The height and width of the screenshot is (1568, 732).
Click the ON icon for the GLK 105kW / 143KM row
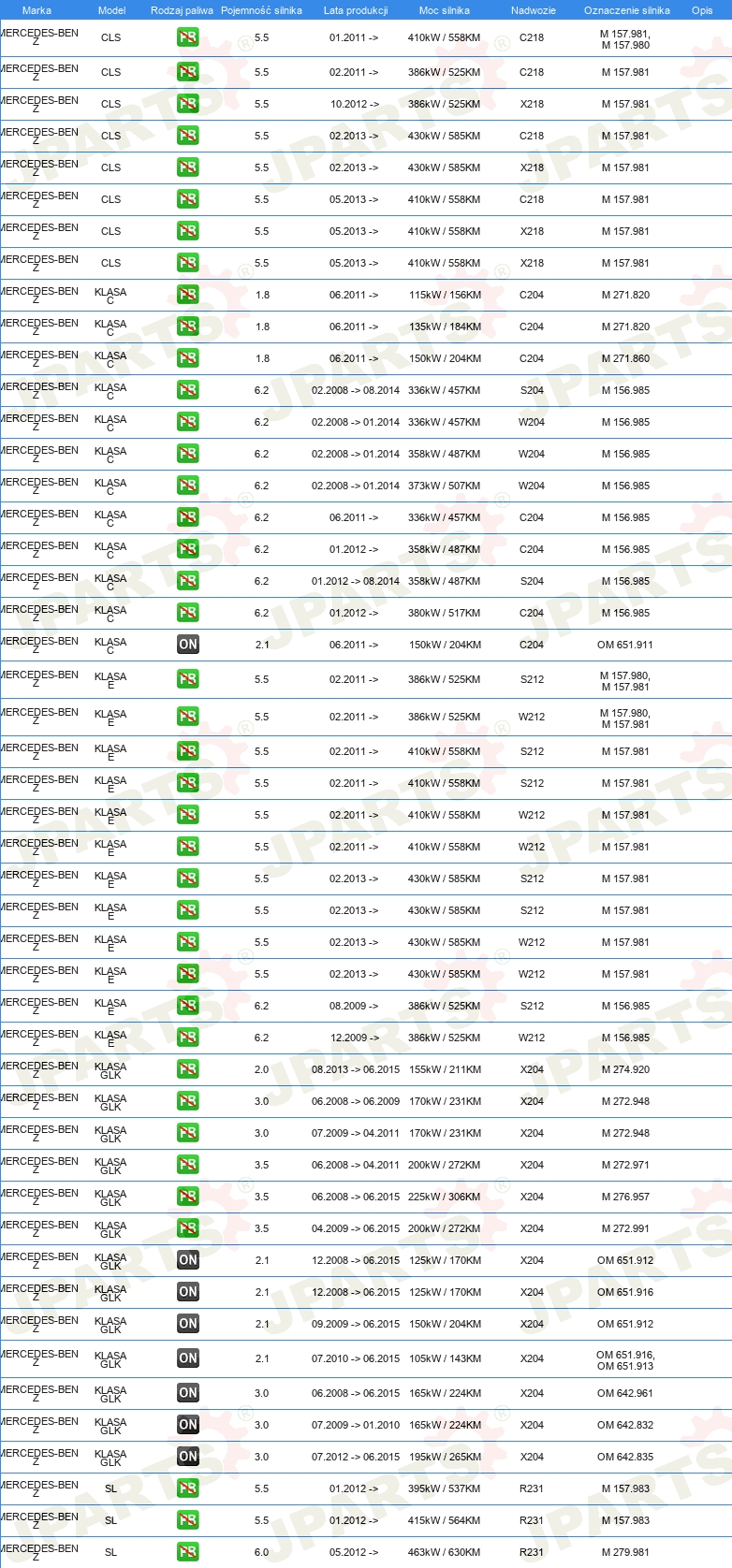[188, 1358]
